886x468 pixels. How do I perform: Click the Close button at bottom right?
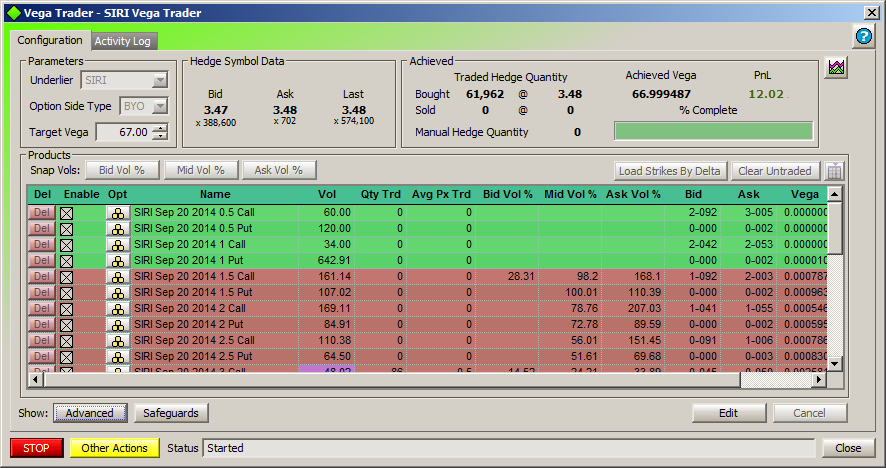tap(848, 448)
